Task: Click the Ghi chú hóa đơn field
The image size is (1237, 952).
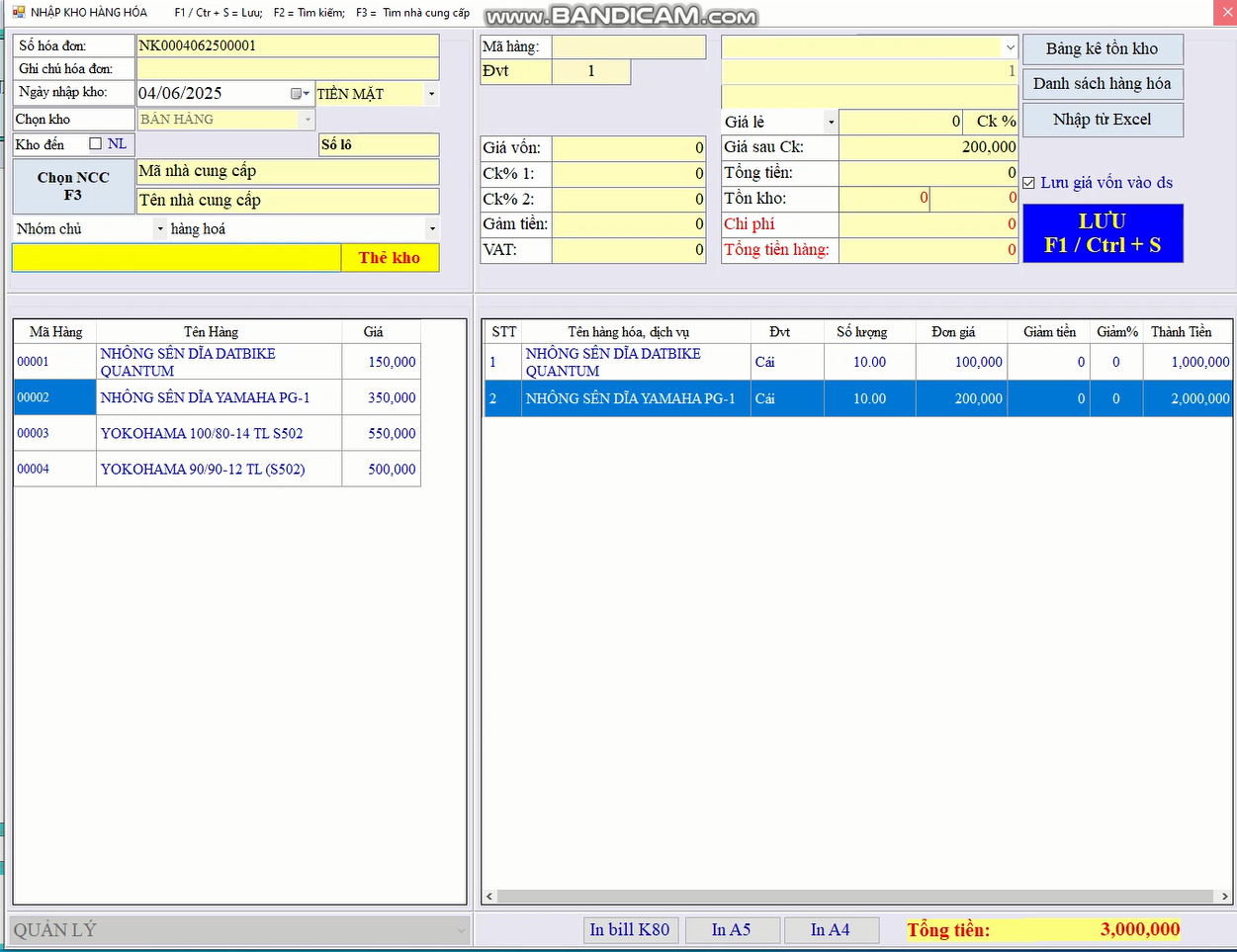Action: click(x=287, y=69)
